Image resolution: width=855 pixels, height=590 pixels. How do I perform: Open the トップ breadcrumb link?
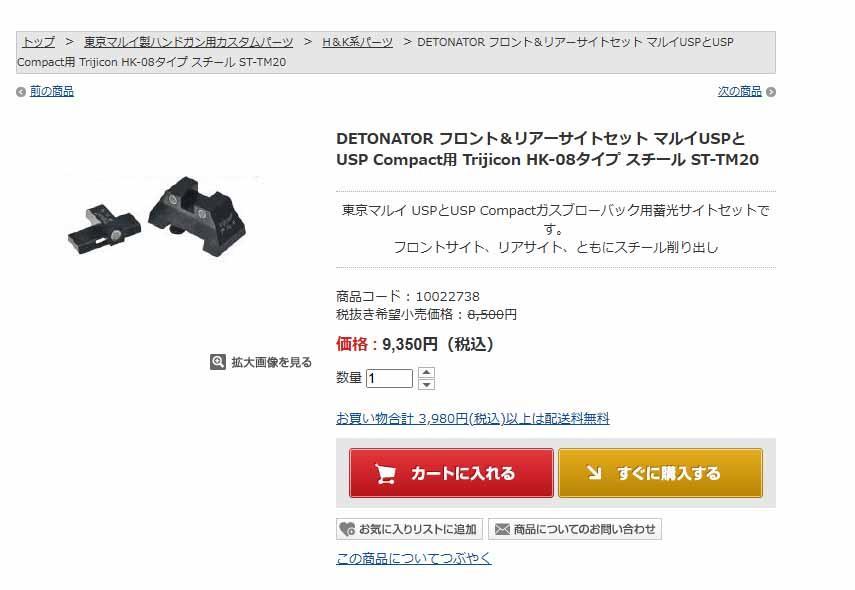coord(38,42)
